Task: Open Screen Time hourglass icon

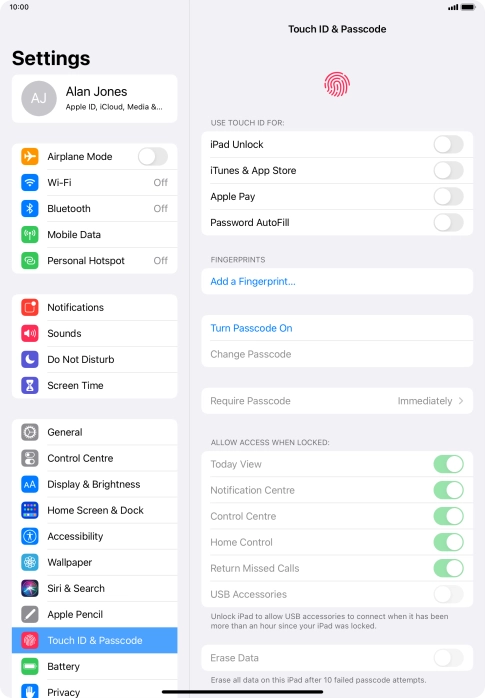Action: 30,386
